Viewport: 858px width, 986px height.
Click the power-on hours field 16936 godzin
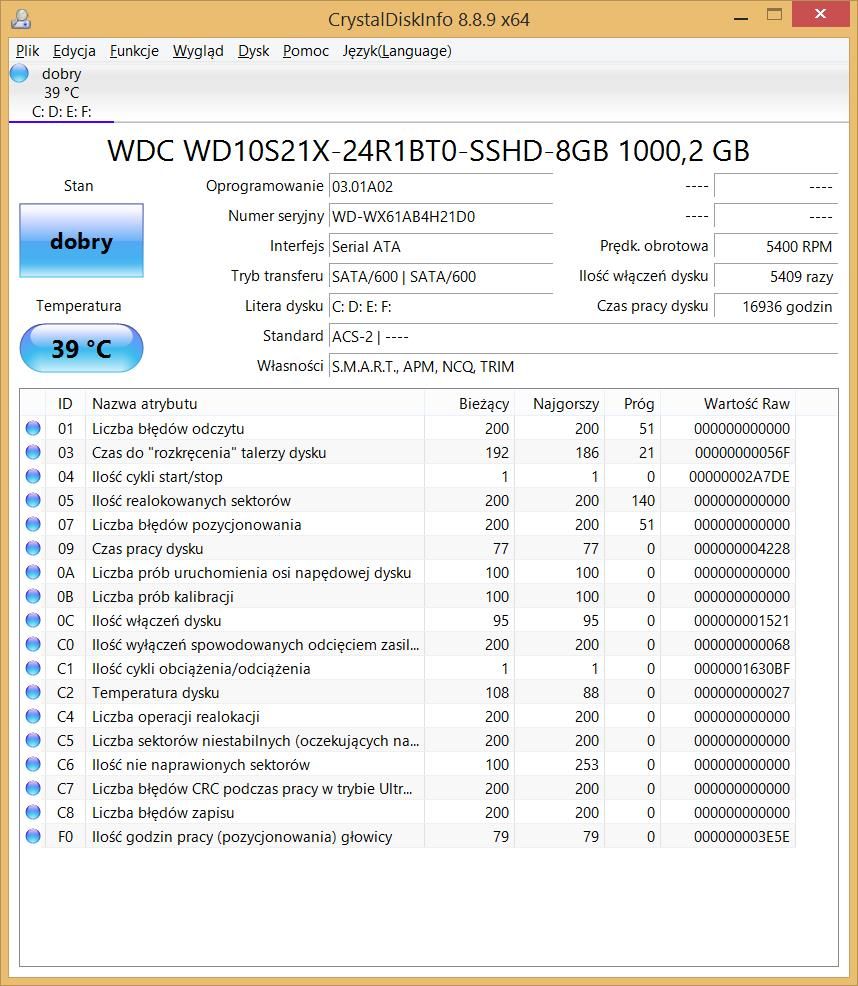pos(776,307)
